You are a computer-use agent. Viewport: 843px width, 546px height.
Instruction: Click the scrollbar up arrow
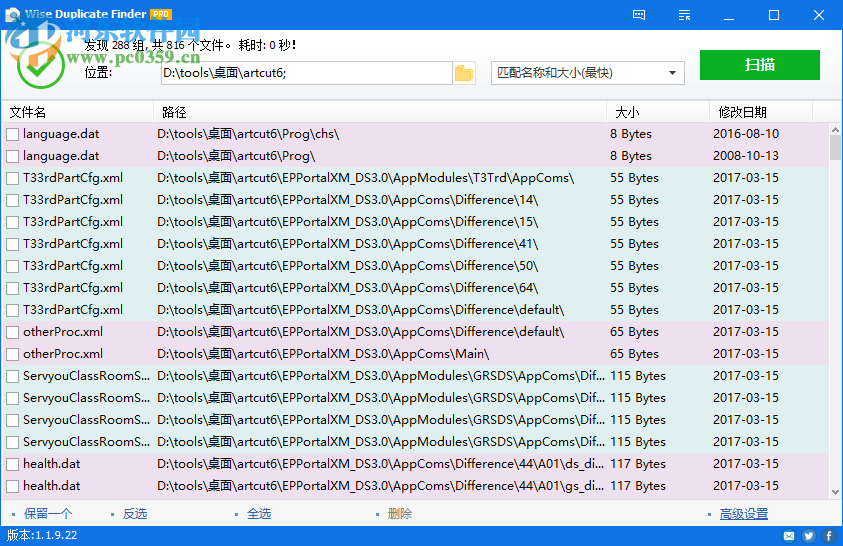click(x=835, y=130)
